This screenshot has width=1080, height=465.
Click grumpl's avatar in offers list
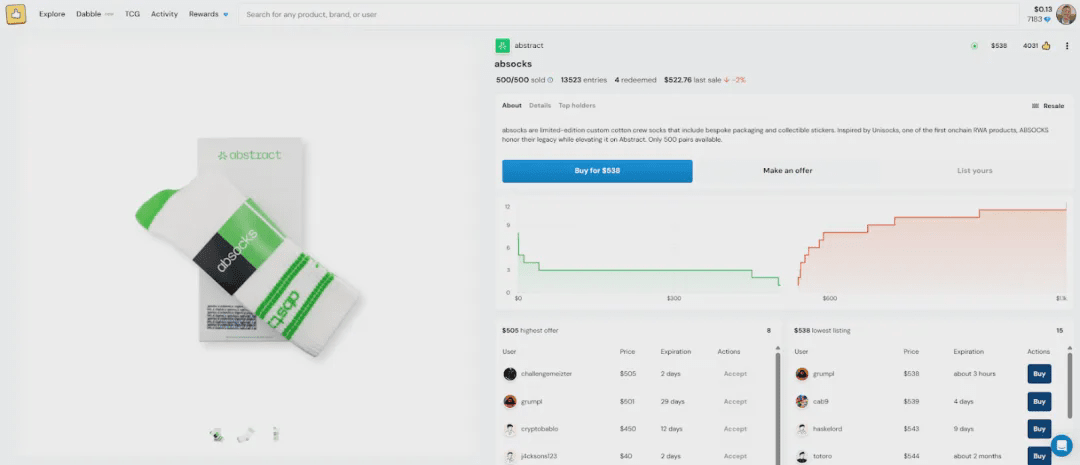[x=510, y=402]
